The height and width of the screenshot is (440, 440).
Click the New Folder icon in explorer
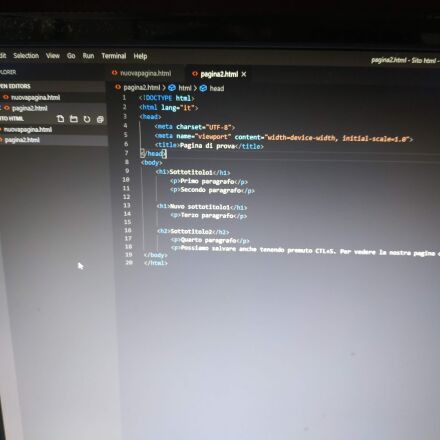[74, 119]
